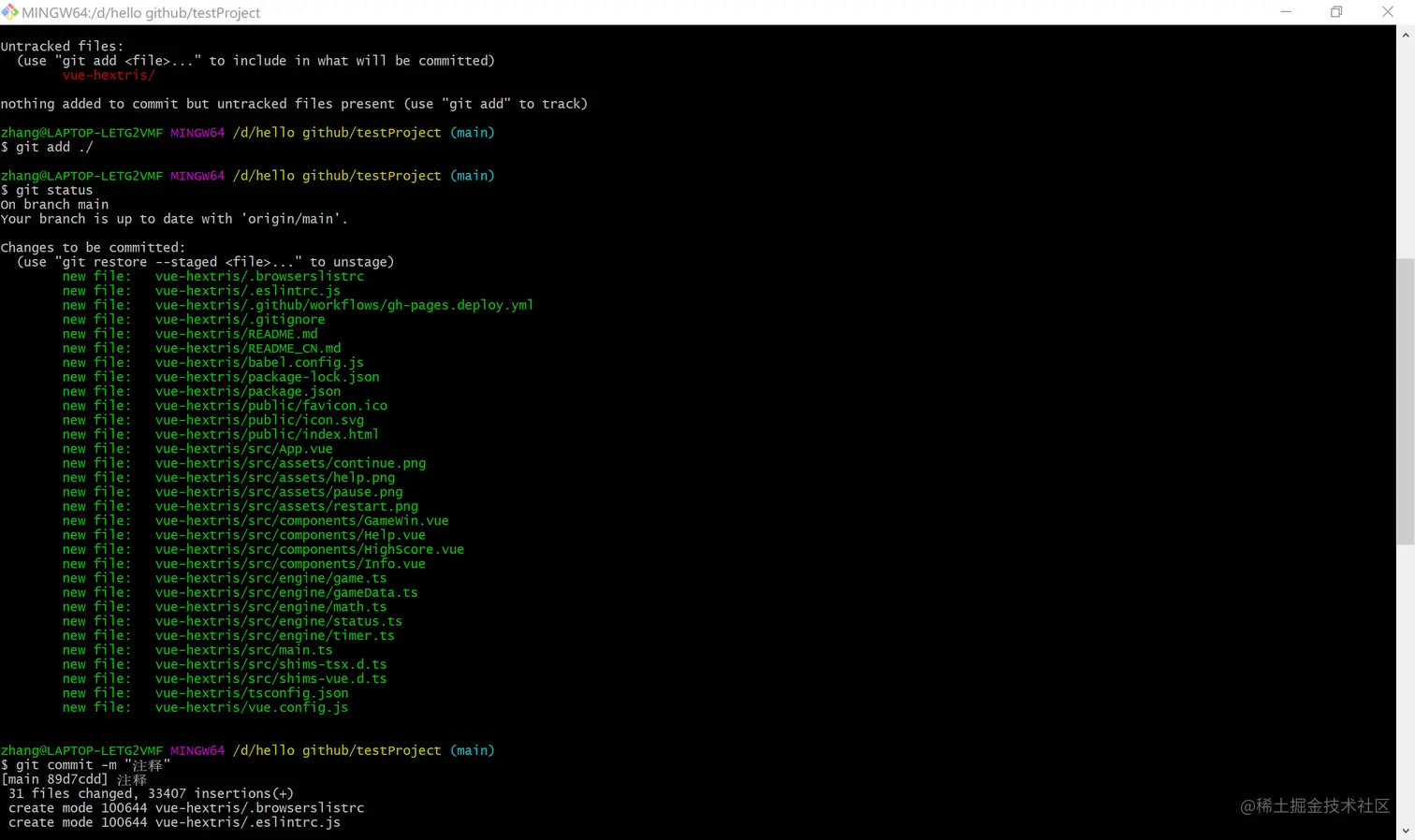This screenshot has width=1415, height=840.
Task: Close the MINGW64 terminal window
Action: click(1388, 12)
